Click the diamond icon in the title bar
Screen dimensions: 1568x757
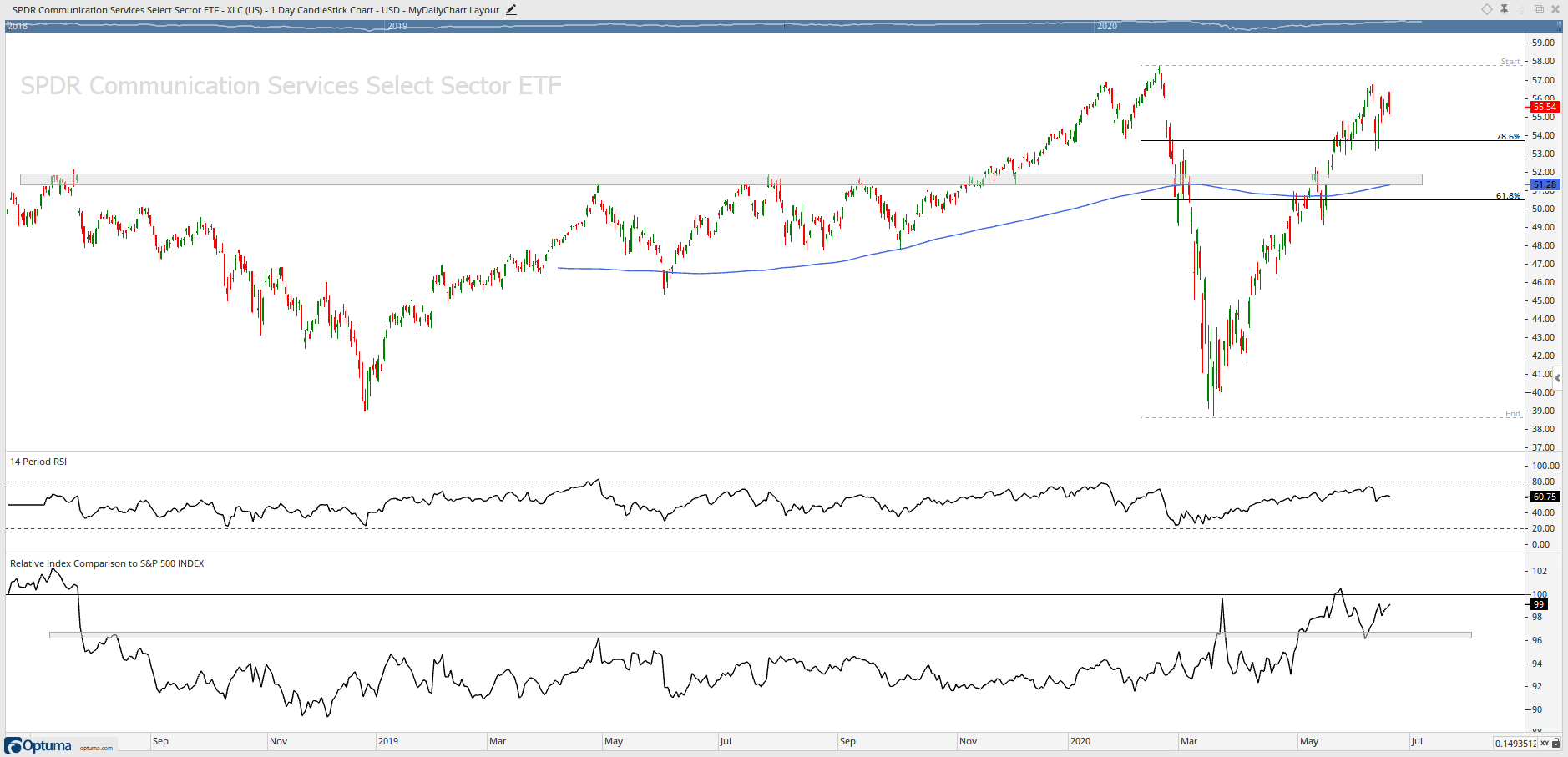pyautogui.click(x=1487, y=9)
